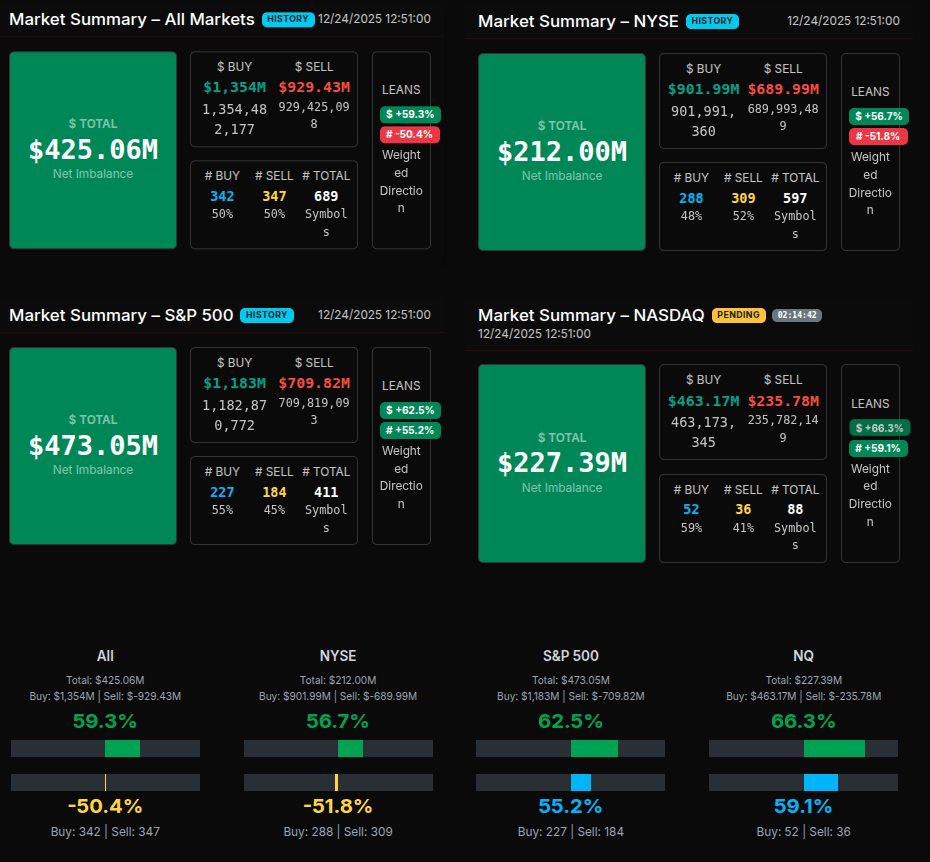
Task: Click the yellow marker bar above -51.8%
Action: coord(336,782)
